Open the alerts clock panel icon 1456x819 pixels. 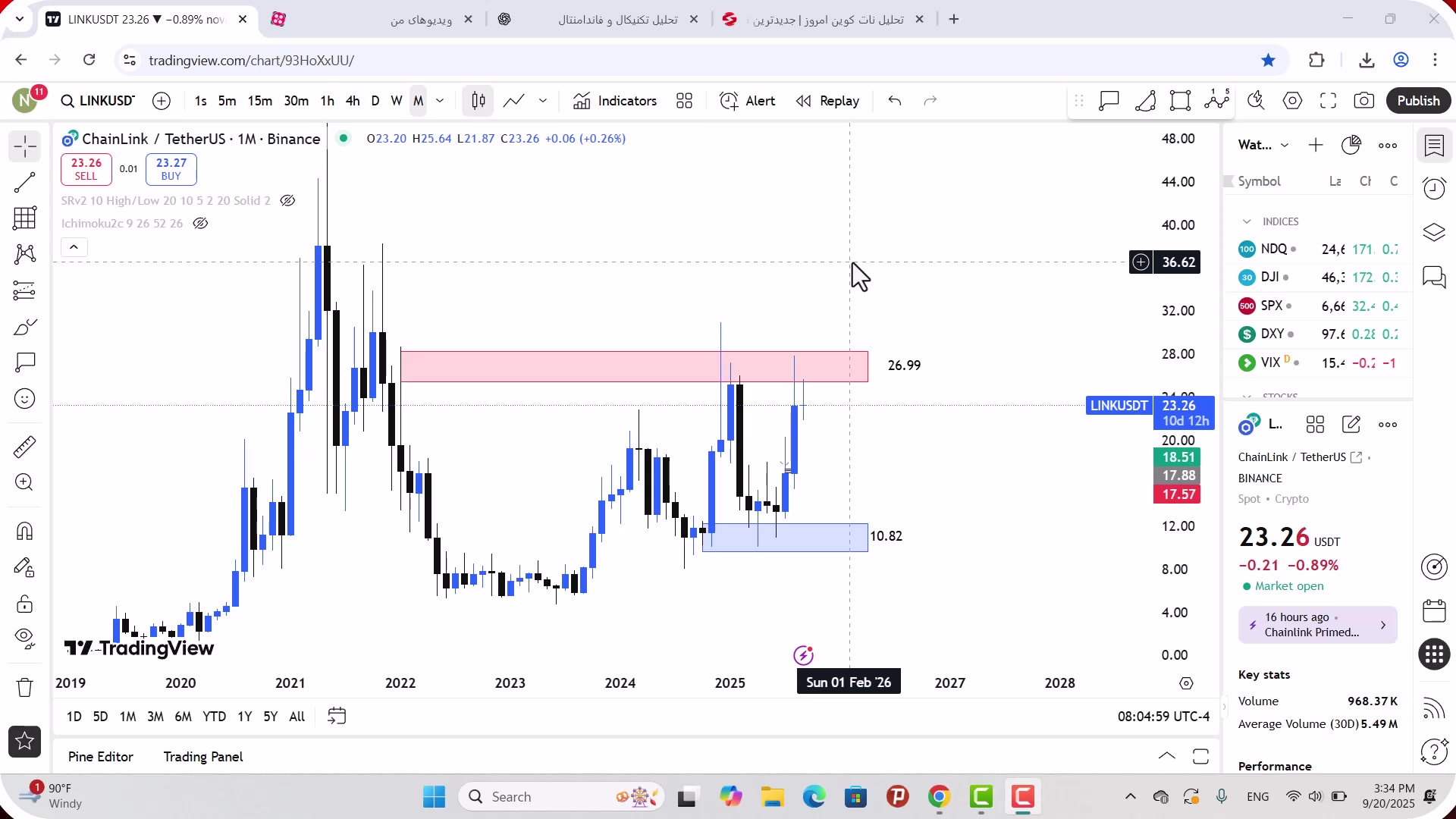[1434, 188]
